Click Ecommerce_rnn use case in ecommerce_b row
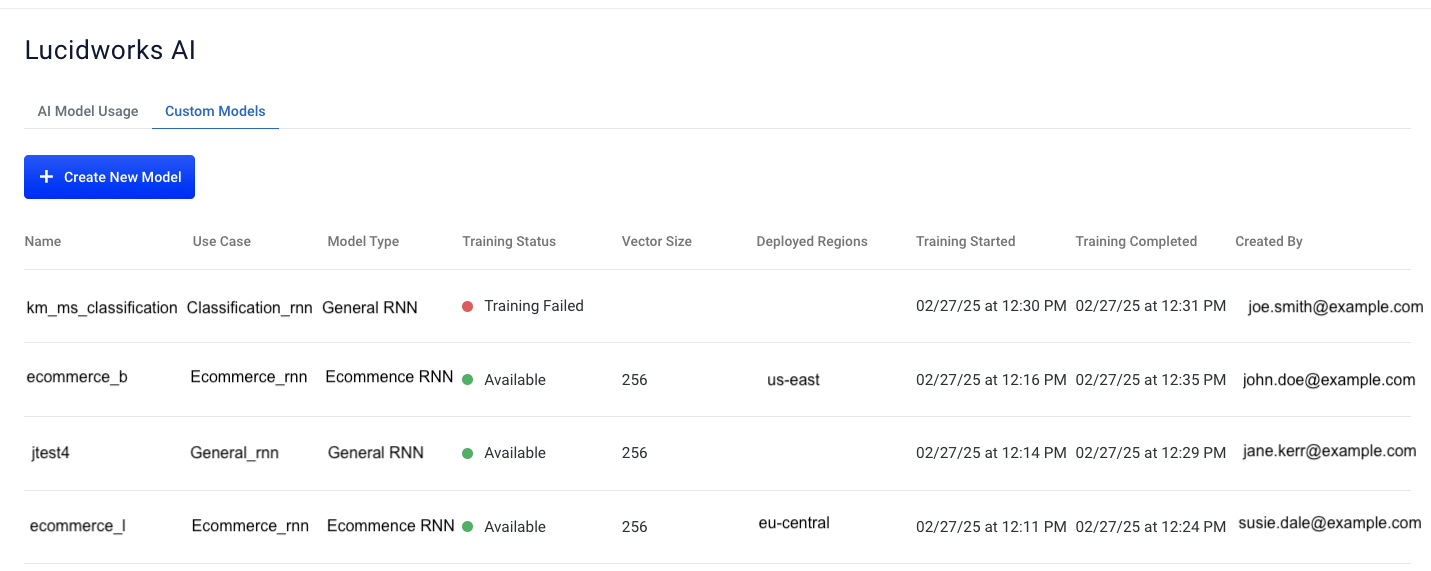The width and height of the screenshot is (1431, 571). [249, 377]
